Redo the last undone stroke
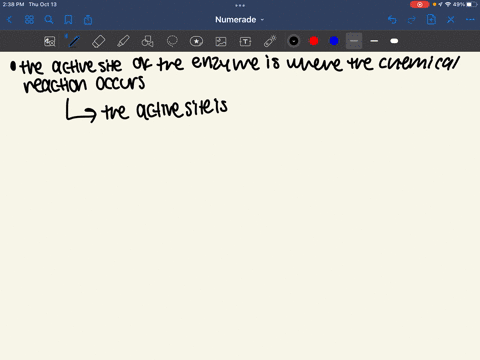 pos(412,20)
